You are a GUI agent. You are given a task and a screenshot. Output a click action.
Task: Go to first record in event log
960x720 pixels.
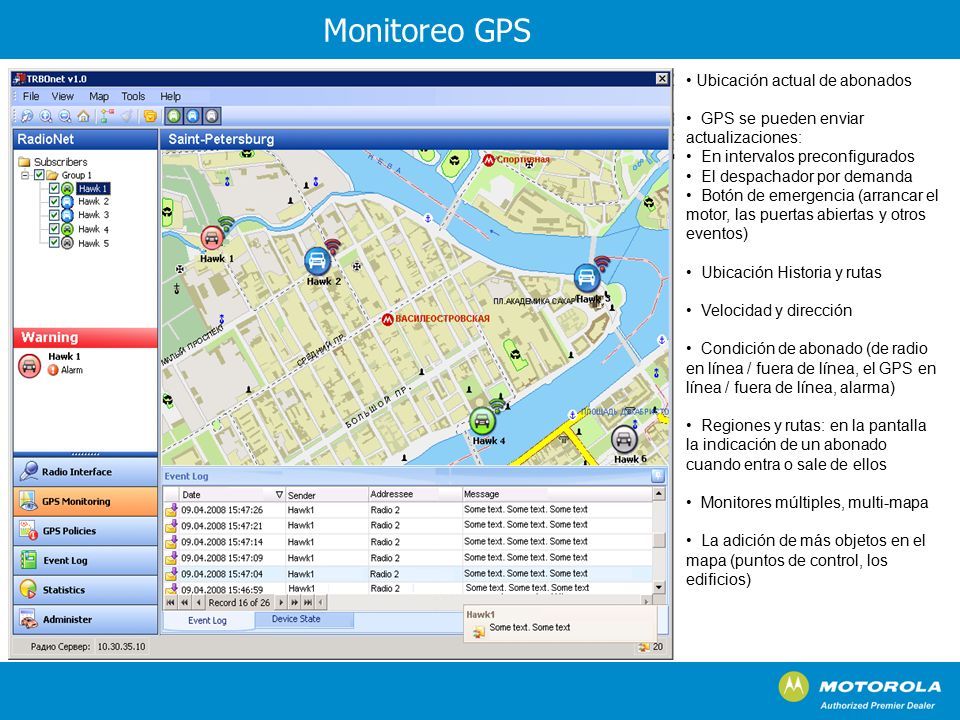click(x=170, y=602)
